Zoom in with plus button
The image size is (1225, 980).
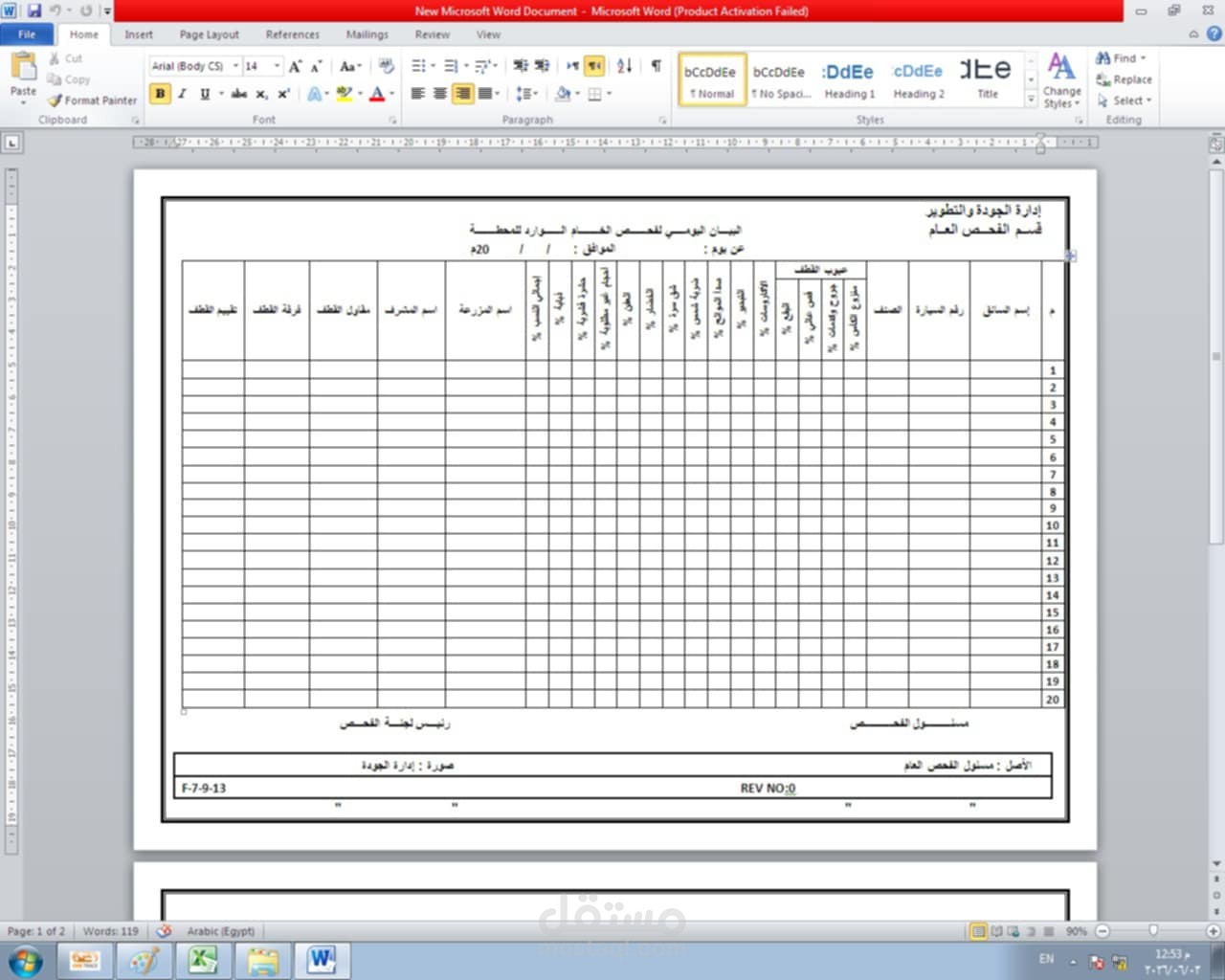[x=1213, y=931]
